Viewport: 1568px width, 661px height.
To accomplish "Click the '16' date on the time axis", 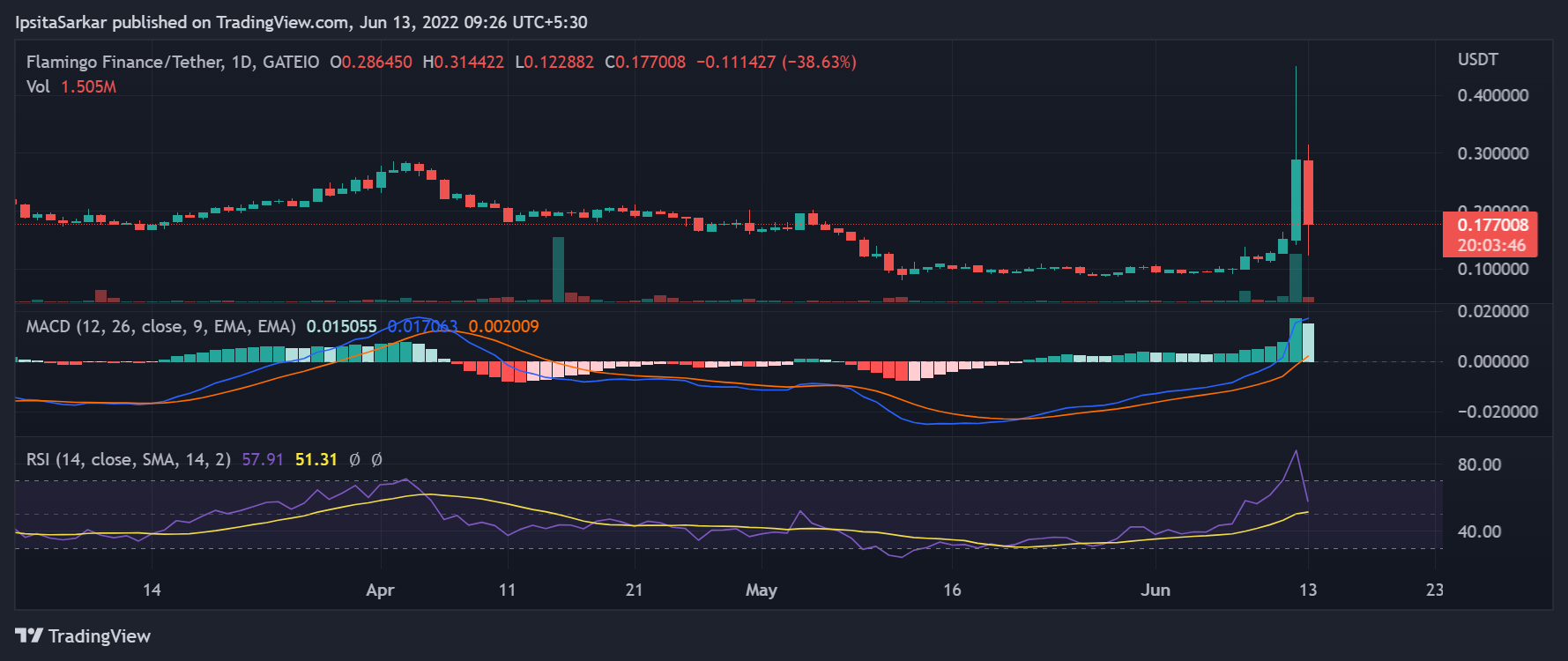I will pyautogui.click(x=952, y=590).
